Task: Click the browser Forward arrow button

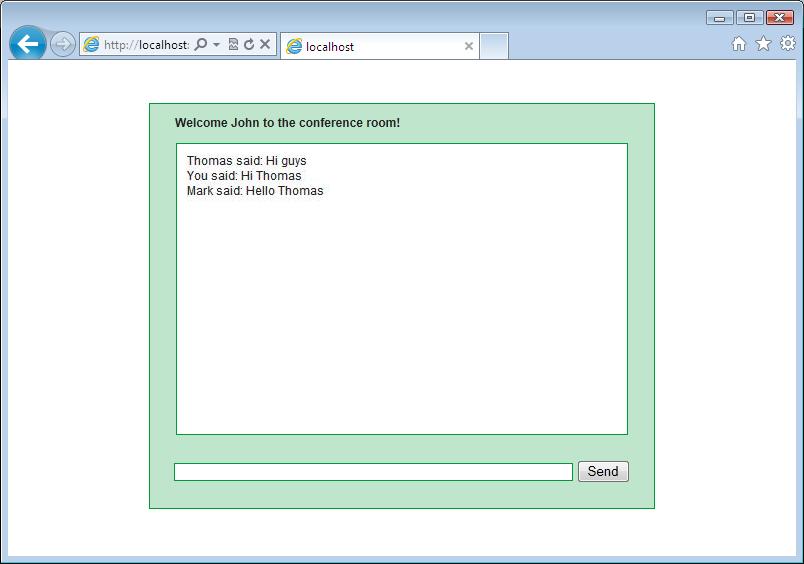Action: point(63,45)
